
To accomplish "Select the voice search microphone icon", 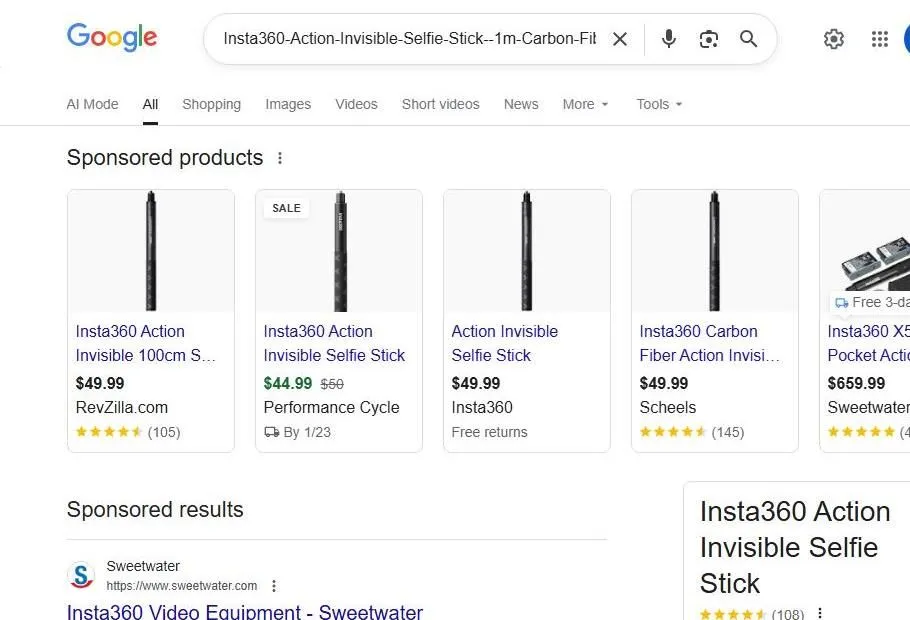I will (668, 38).
